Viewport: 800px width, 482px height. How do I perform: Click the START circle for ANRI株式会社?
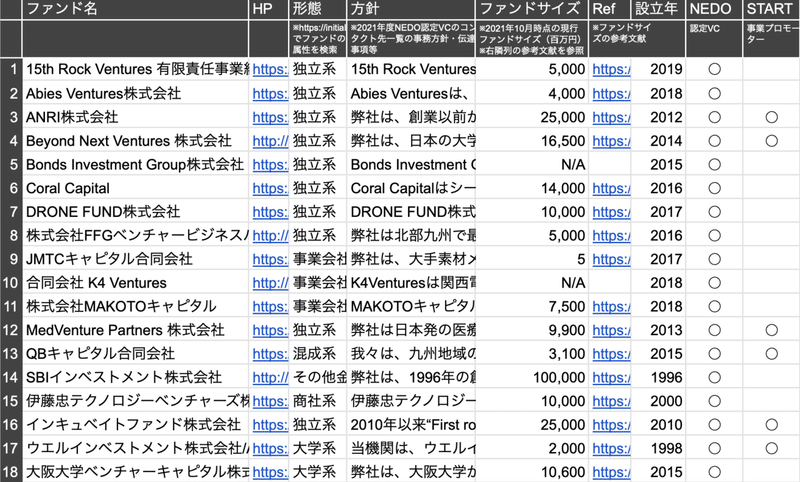tap(771, 117)
